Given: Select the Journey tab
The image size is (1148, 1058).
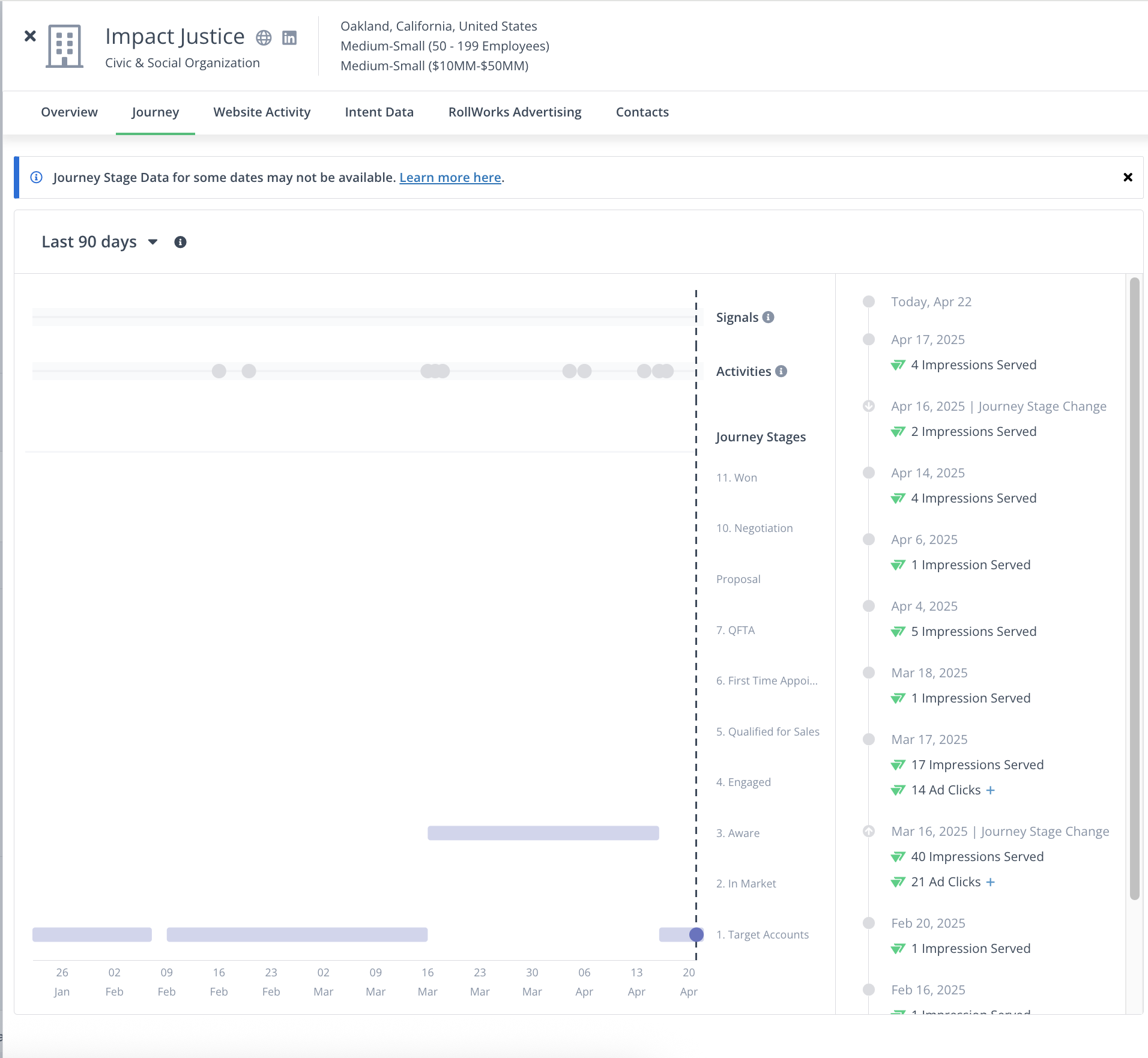Looking at the screenshot, I should (x=156, y=112).
